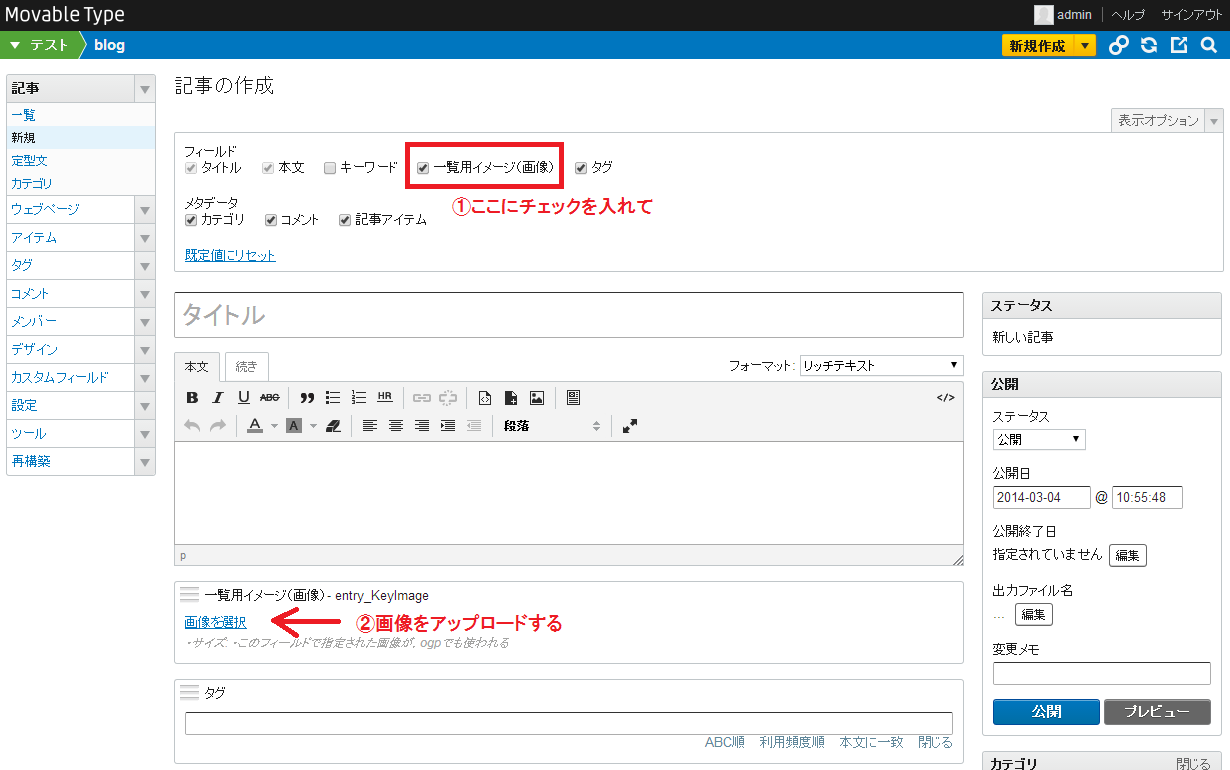The height and width of the screenshot is (770, 1230).
Task: Expand the デザイン sidebar section
Action: click(x=144, y=349)
